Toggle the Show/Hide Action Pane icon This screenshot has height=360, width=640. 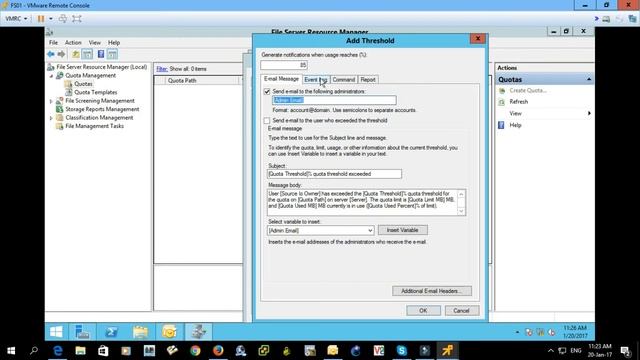coord(112,54)
